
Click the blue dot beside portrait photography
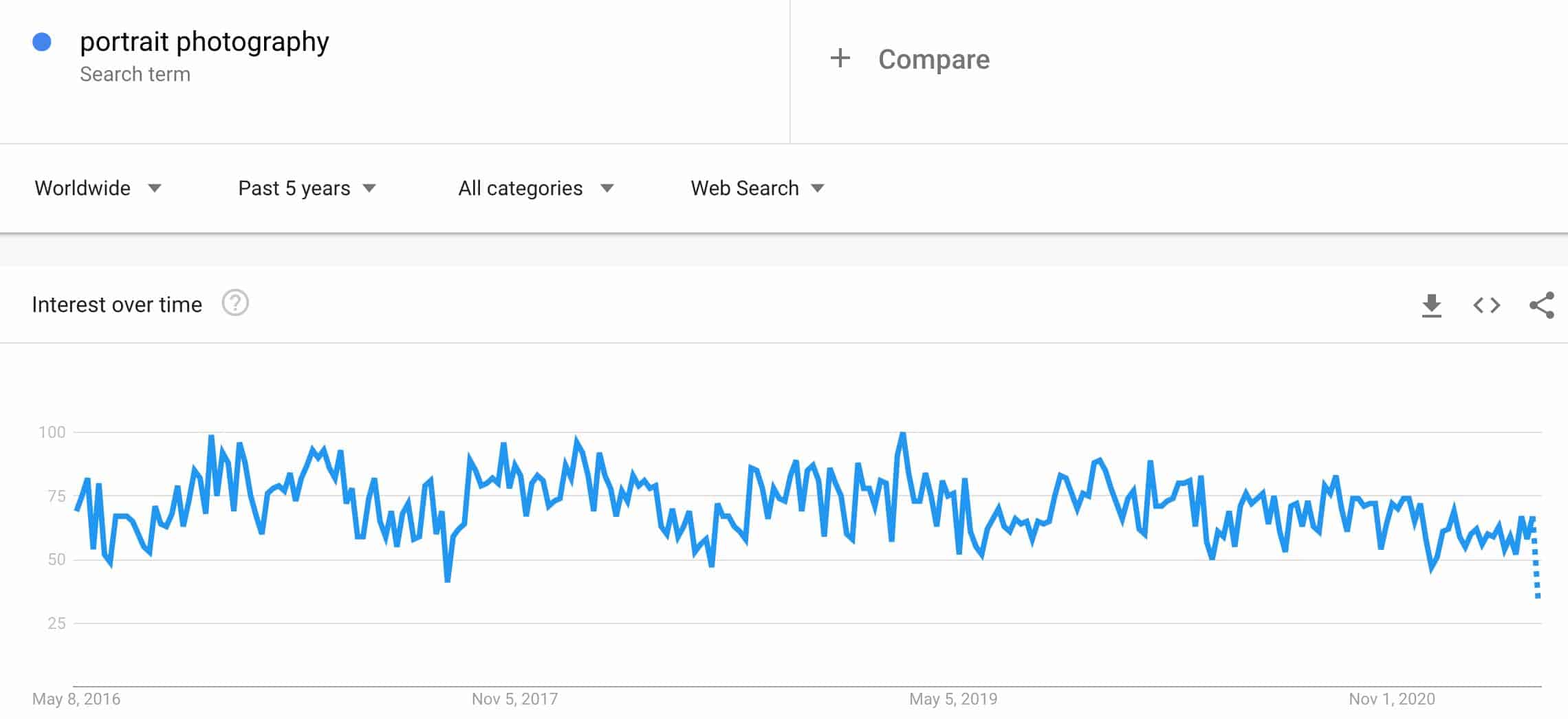(x=42, y=43)
